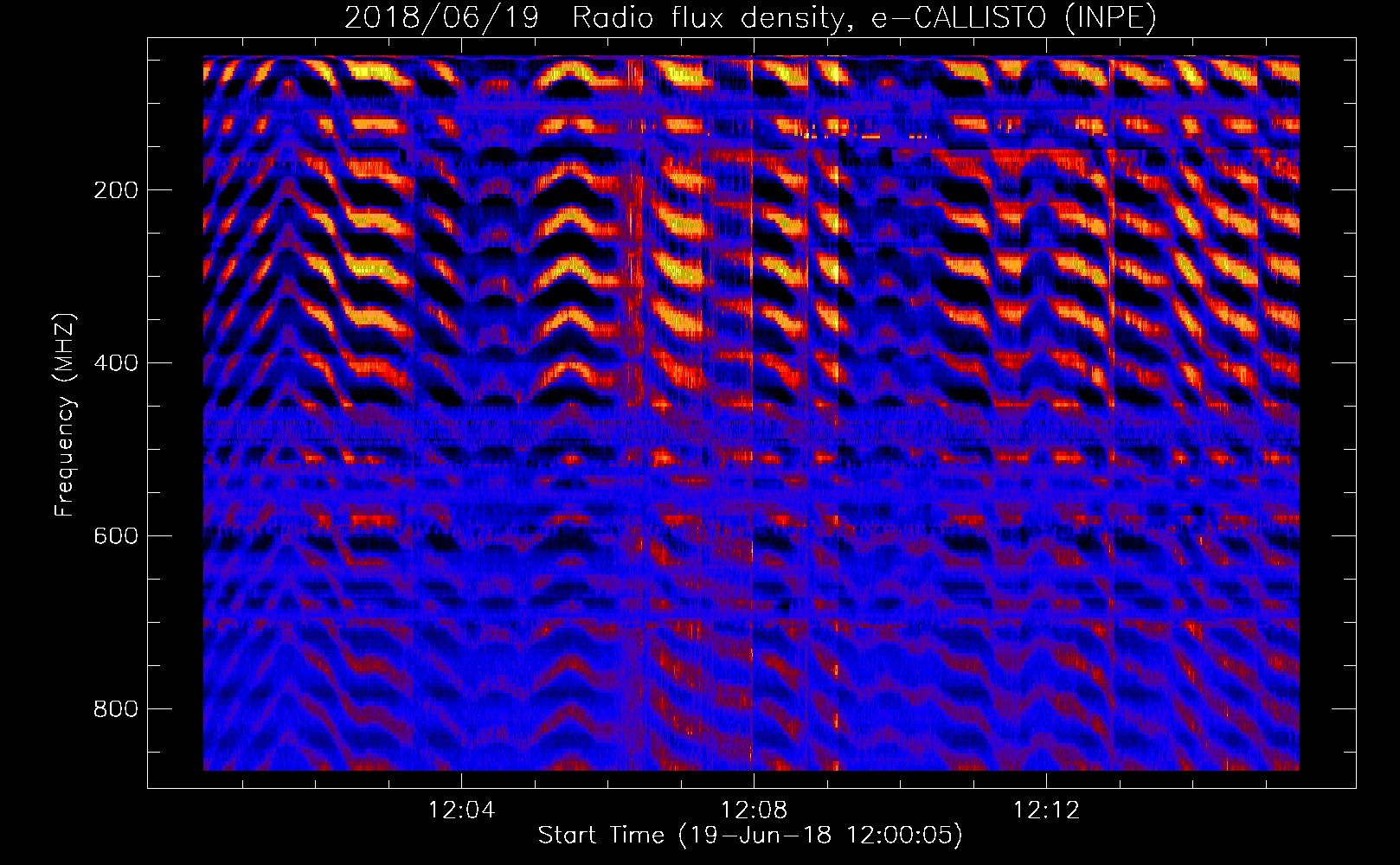Click the 12:08 time tick label
The width and height of the screenshot is (1400, 865).
point(755,811)
